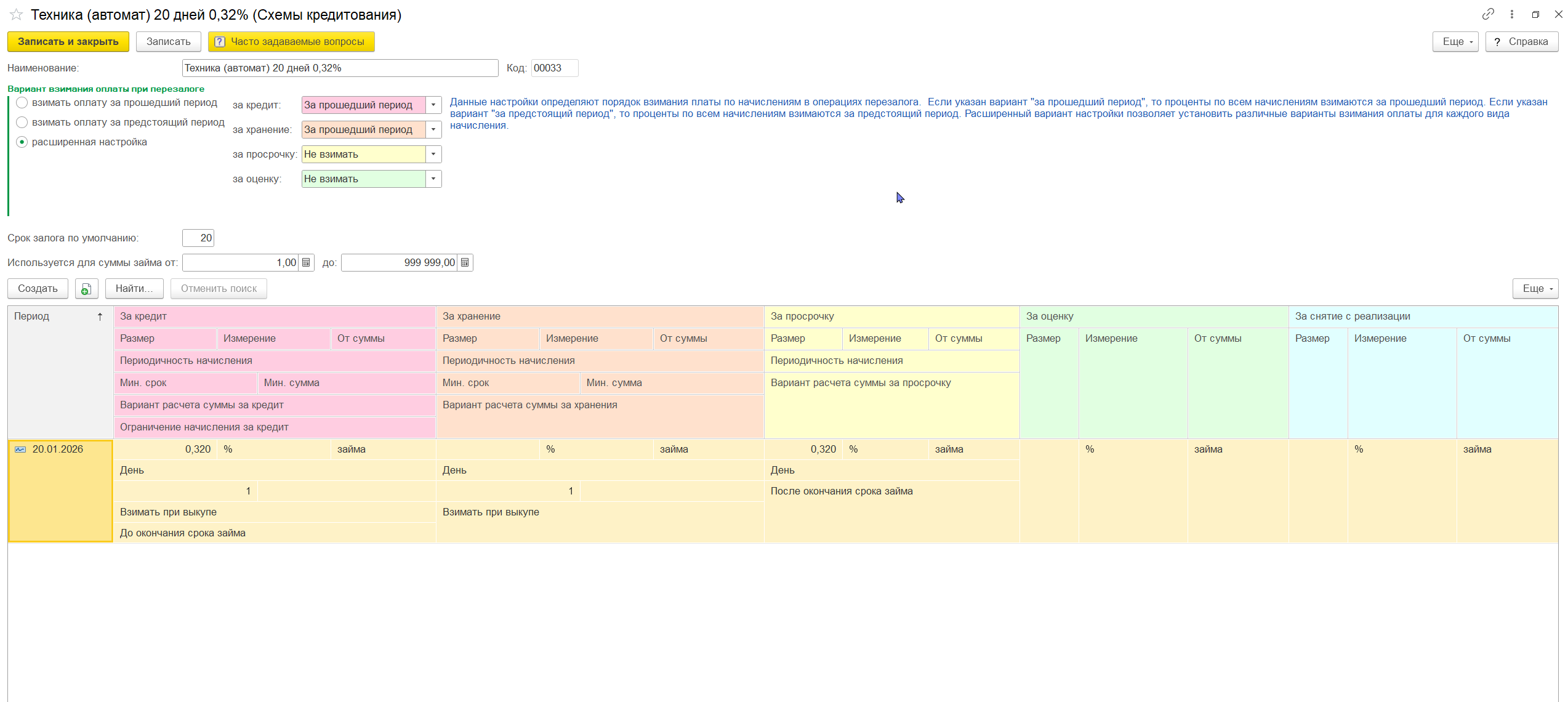This screenshot has width=1568, height=702.
Task: Open the three-dot vertical options menu
Action: 1511,14
